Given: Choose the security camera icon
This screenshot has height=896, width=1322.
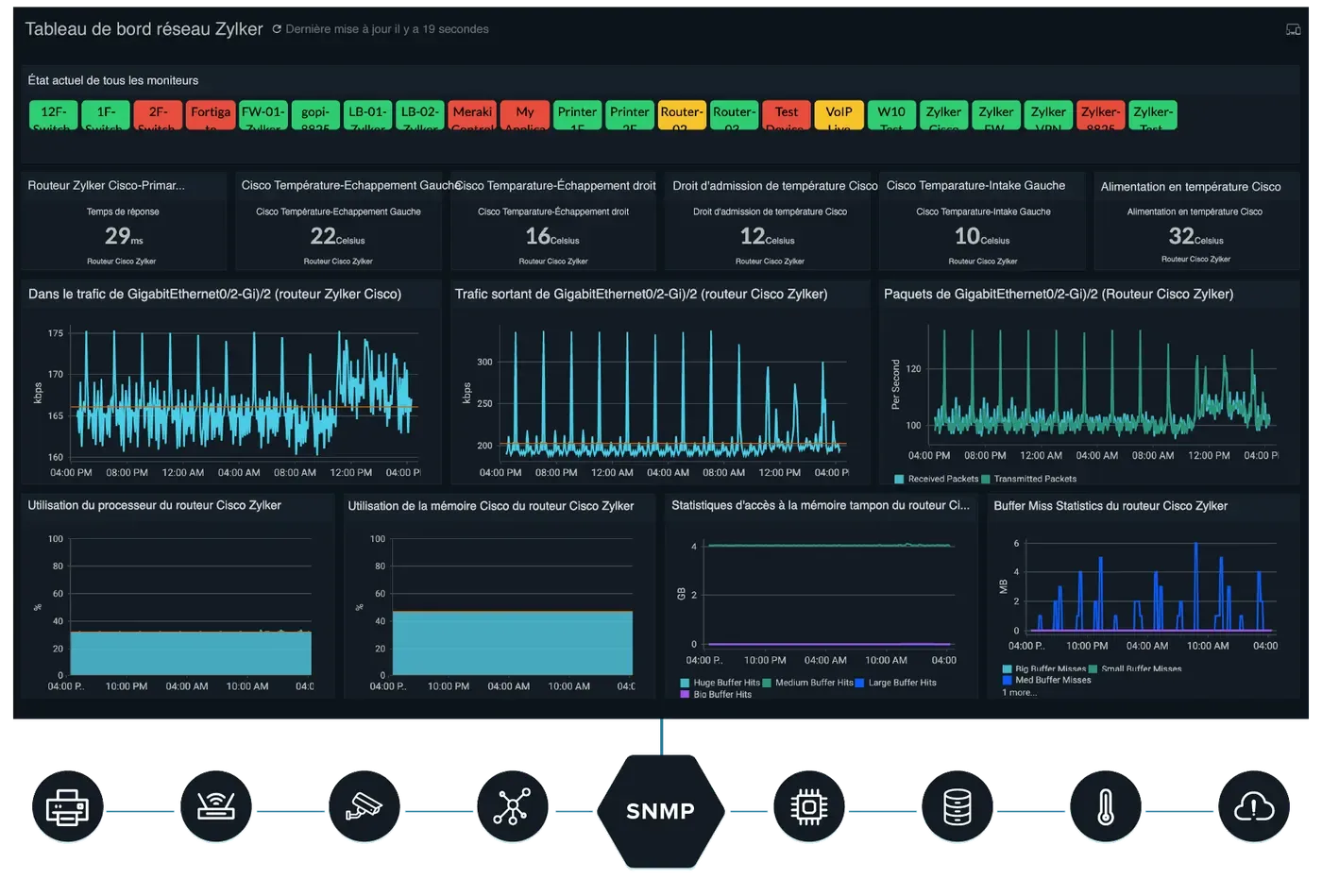Looking at the screenshot, I should [x=364, y=807].
